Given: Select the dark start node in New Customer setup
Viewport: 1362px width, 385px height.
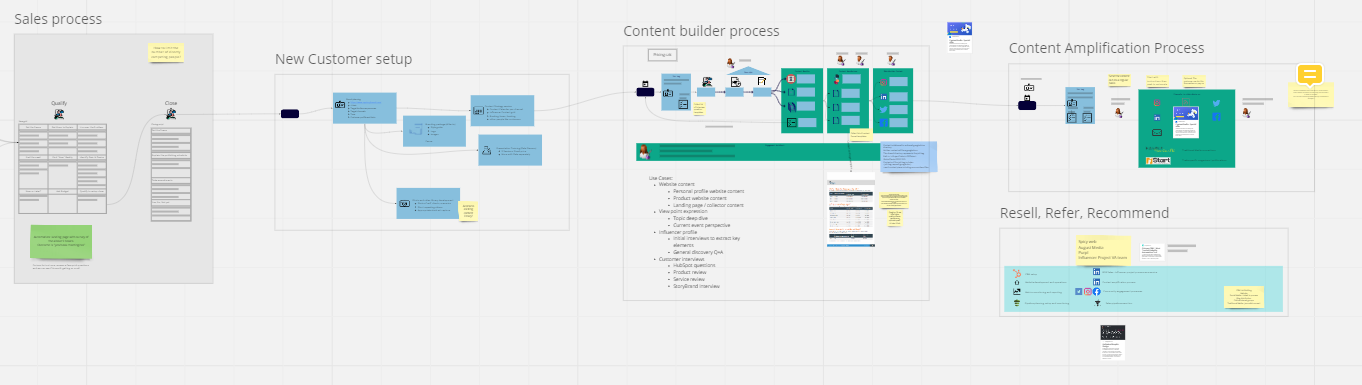Looking at the screenshot, I should click(290, 114).
